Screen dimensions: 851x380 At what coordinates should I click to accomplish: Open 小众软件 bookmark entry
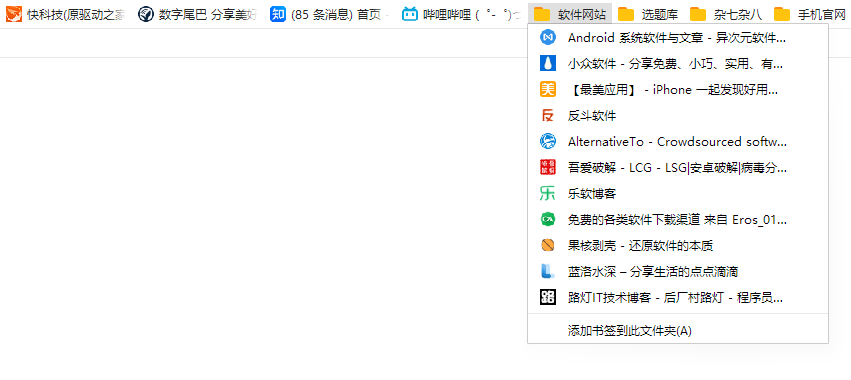[x=678, y=64]
